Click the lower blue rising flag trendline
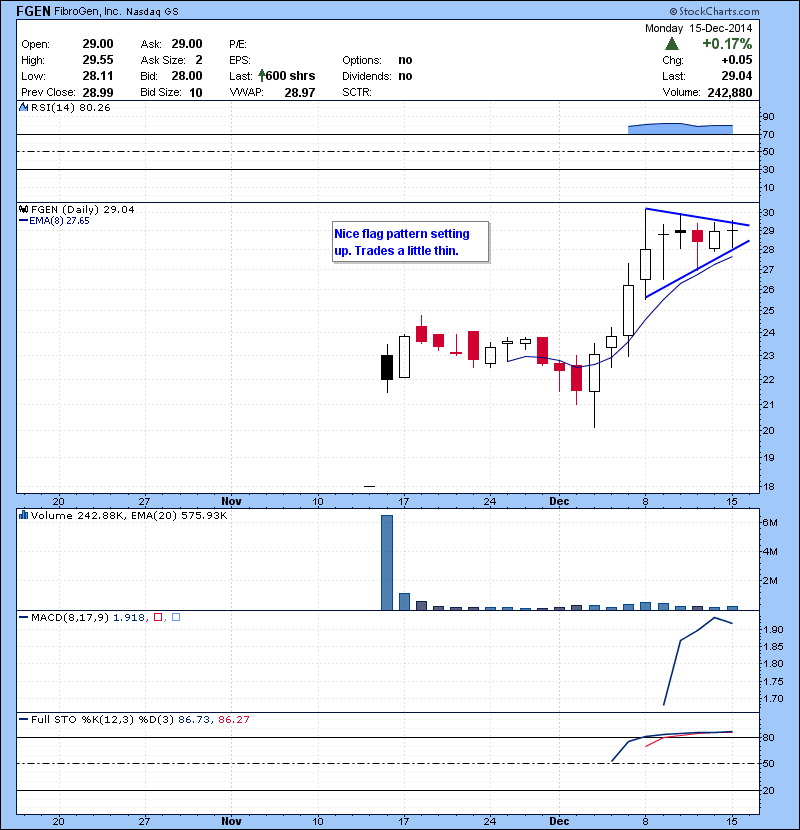This screenshot has width=800, height=830. coord(697,269)
